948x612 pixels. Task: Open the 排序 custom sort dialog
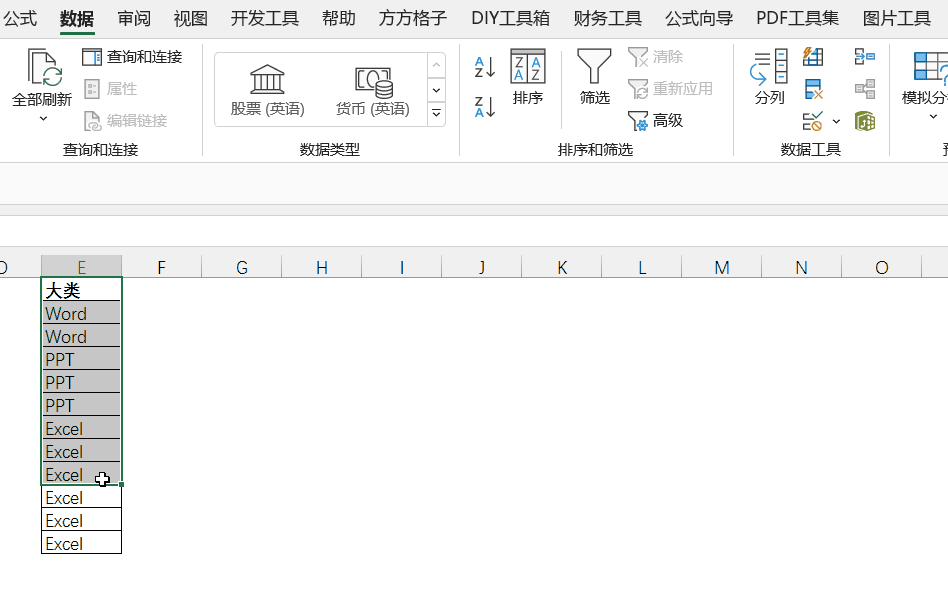pyautogui.click(x=528, y=77)
